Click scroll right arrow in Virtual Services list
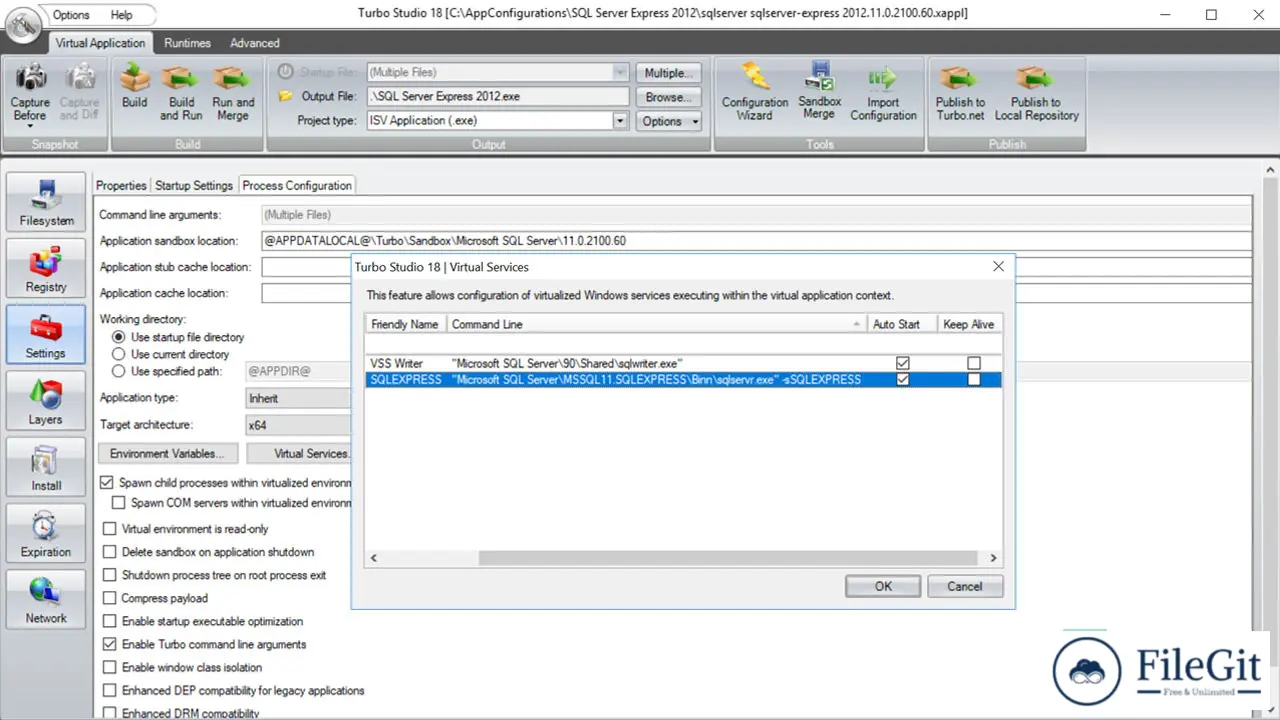Image resolution: width=1280 pixels, height=720 pixels. click(993, 558)
